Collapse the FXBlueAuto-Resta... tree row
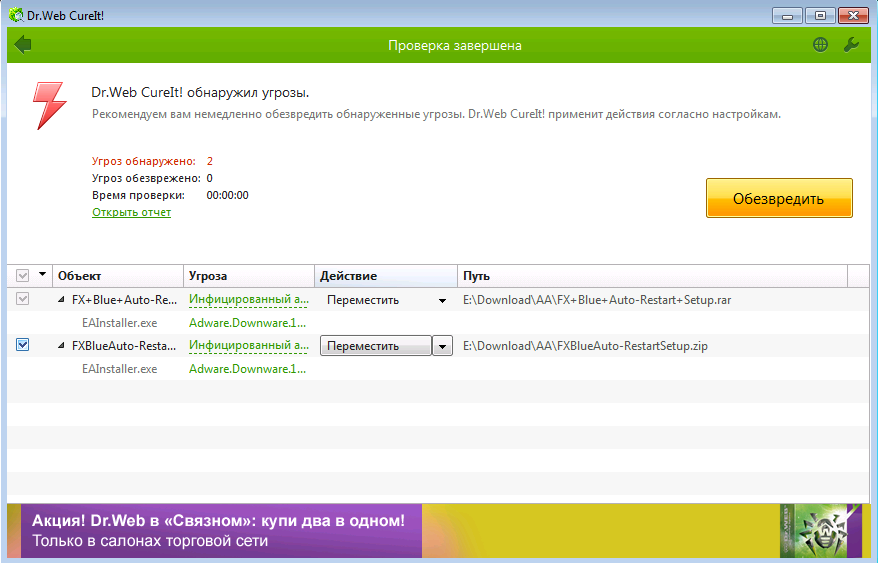 point(61,346)
